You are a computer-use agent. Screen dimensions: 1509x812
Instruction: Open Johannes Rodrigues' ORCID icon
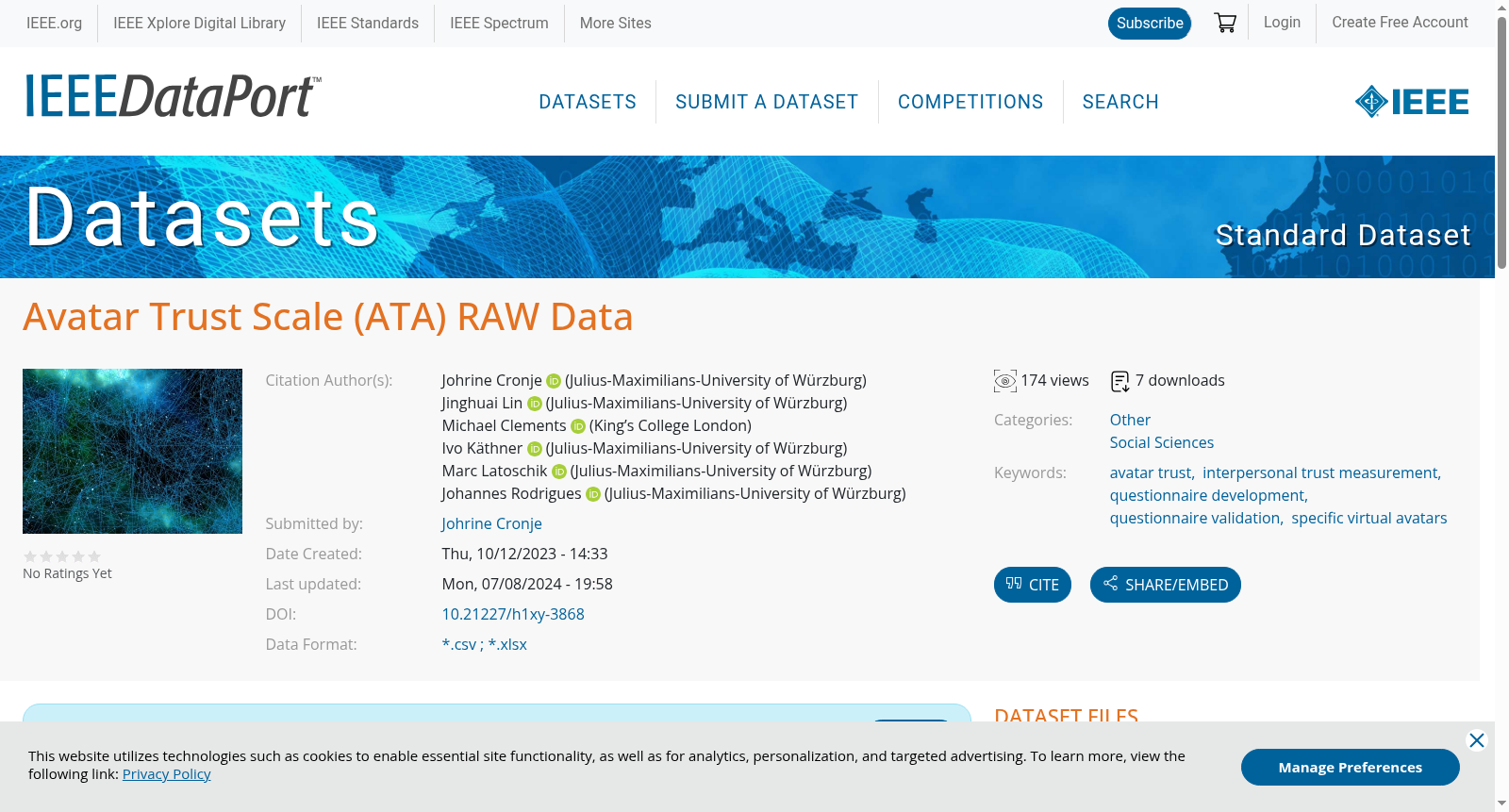point(593,494)
